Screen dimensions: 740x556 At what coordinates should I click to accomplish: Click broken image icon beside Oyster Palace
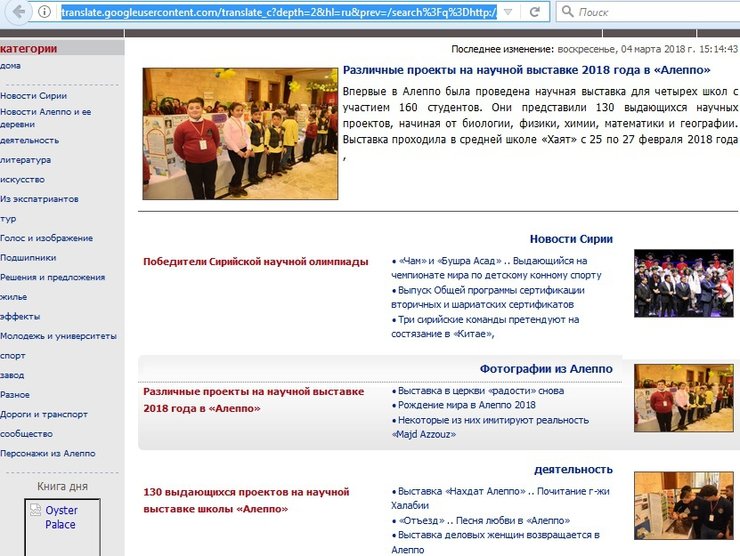click(x=34, y=510)
